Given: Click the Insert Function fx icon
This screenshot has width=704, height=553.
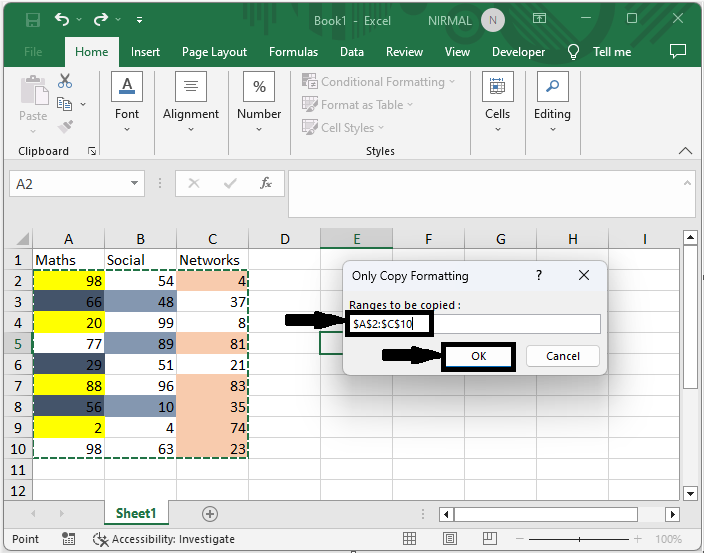Looking at the screenshot, I should click(x=266, y=183).
